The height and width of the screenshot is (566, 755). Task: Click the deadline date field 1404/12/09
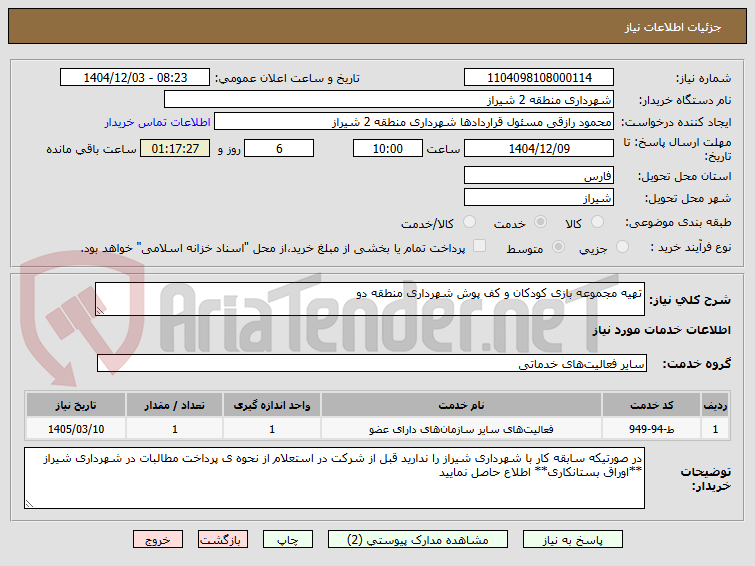coord(539,148)
